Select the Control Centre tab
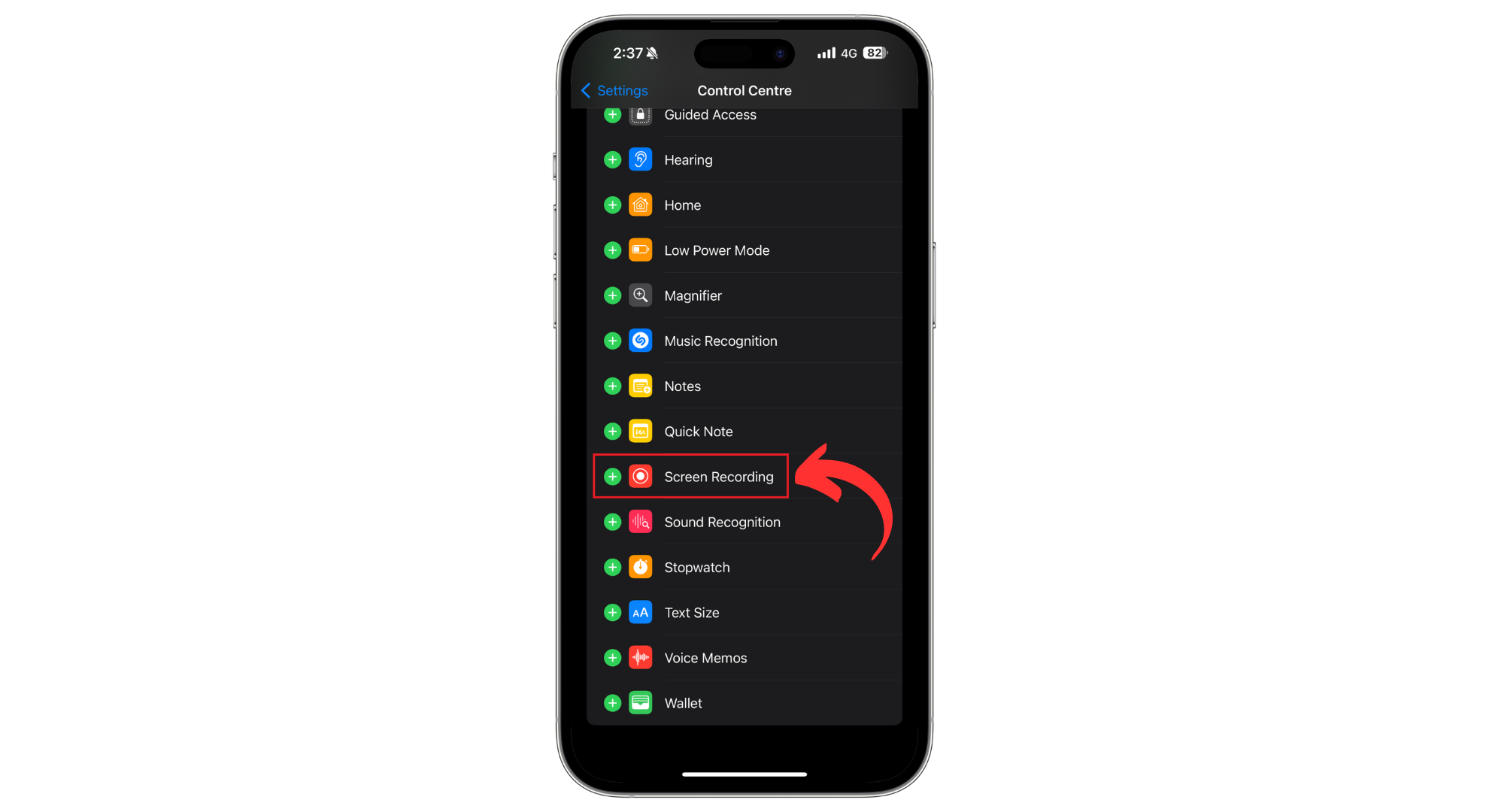This screenshot has width=1489, height=812. coord(745,90)
